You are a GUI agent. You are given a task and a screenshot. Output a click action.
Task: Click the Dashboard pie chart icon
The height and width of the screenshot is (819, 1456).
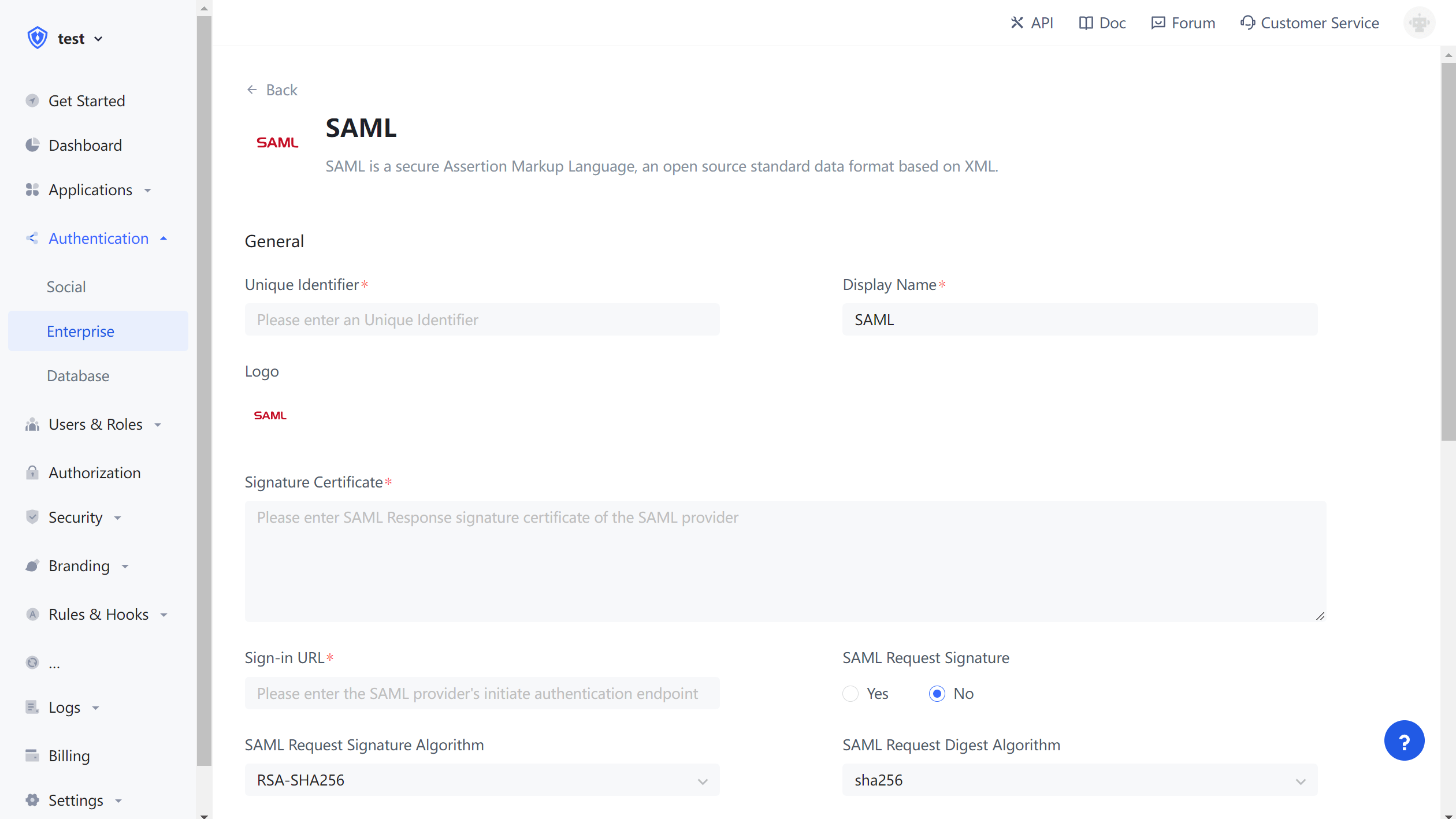pos(32,145)
